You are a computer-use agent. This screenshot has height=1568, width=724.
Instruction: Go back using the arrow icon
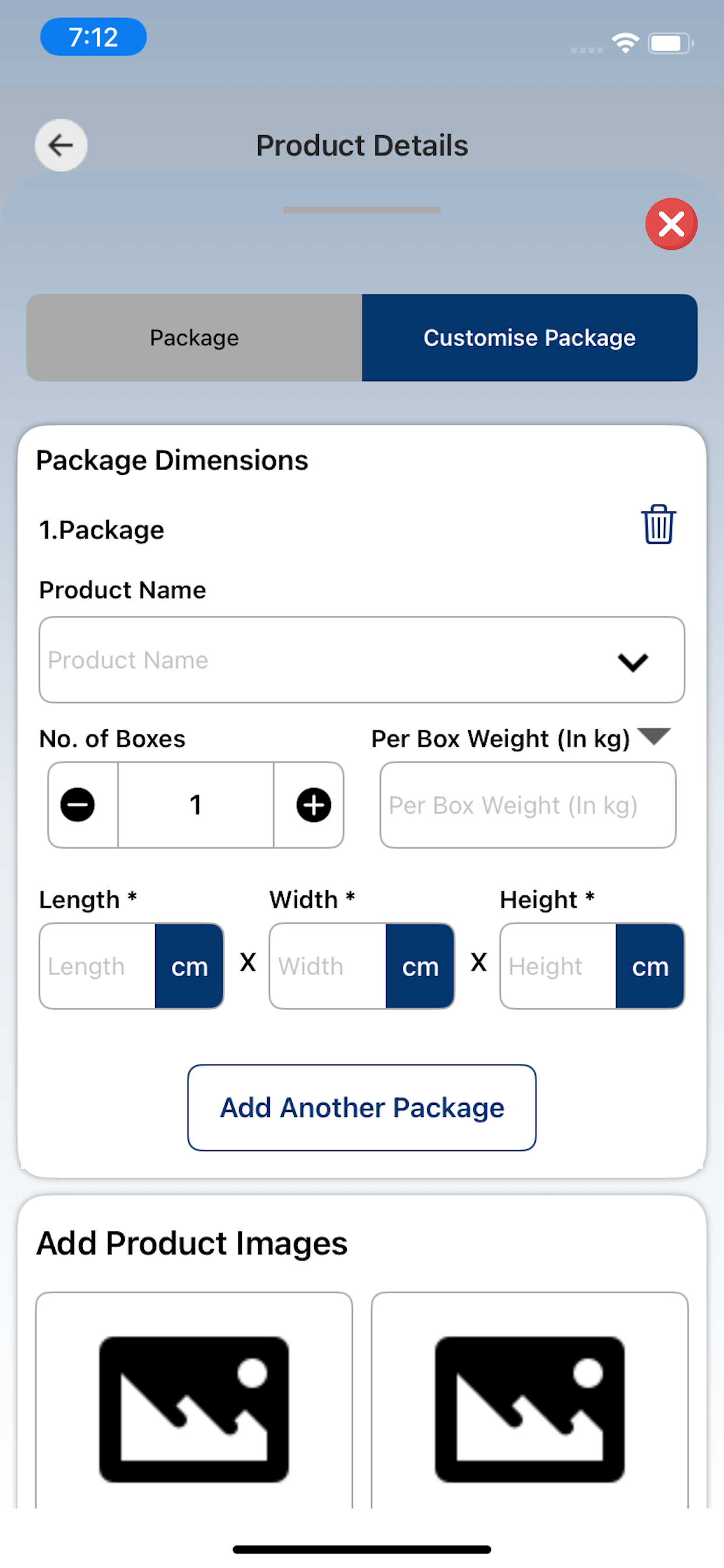61,145
